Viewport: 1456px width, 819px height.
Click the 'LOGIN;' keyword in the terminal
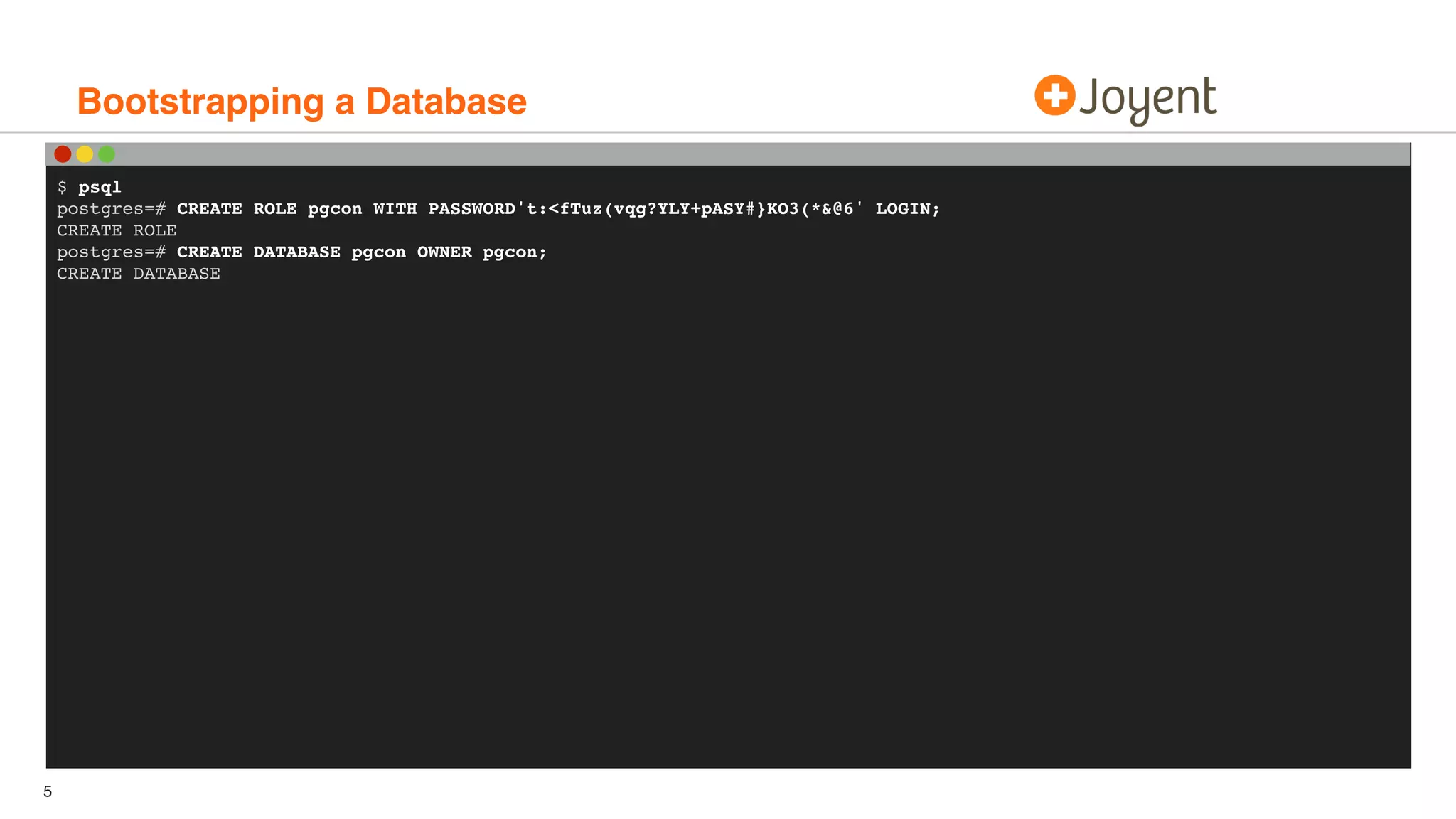click(908, 209)
